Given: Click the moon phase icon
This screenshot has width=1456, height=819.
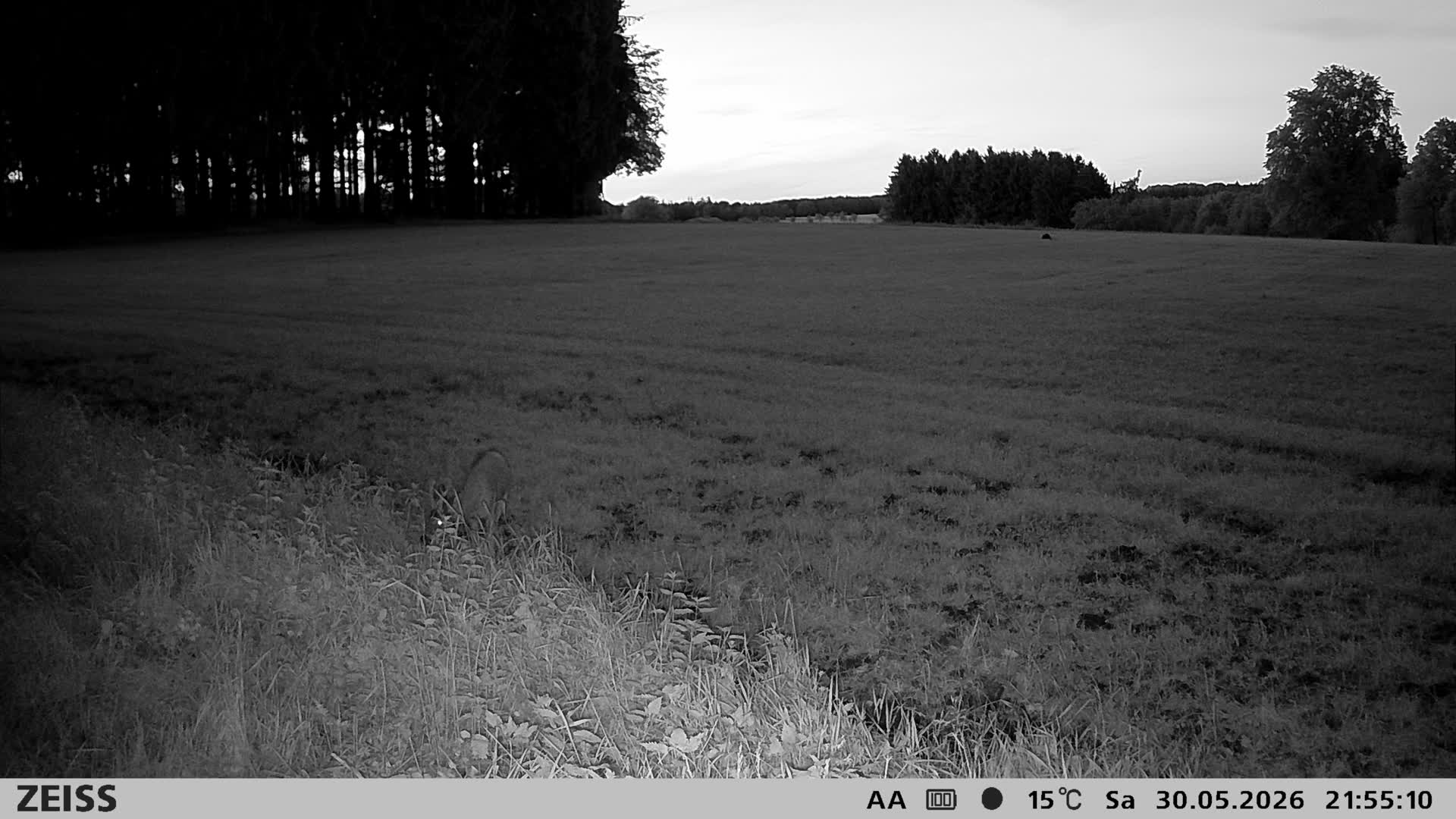Looking at the screenshot, I should point(992,799).
